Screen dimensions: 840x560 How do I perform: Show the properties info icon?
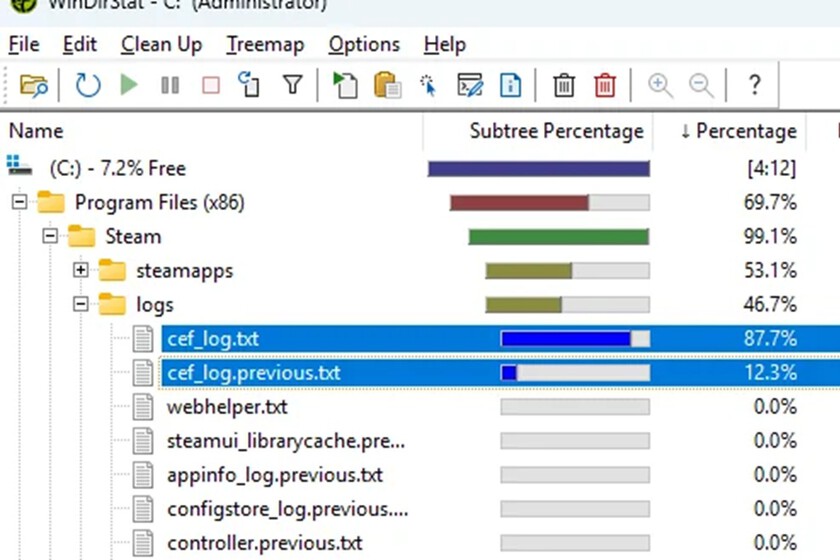(x=510, y=85)
